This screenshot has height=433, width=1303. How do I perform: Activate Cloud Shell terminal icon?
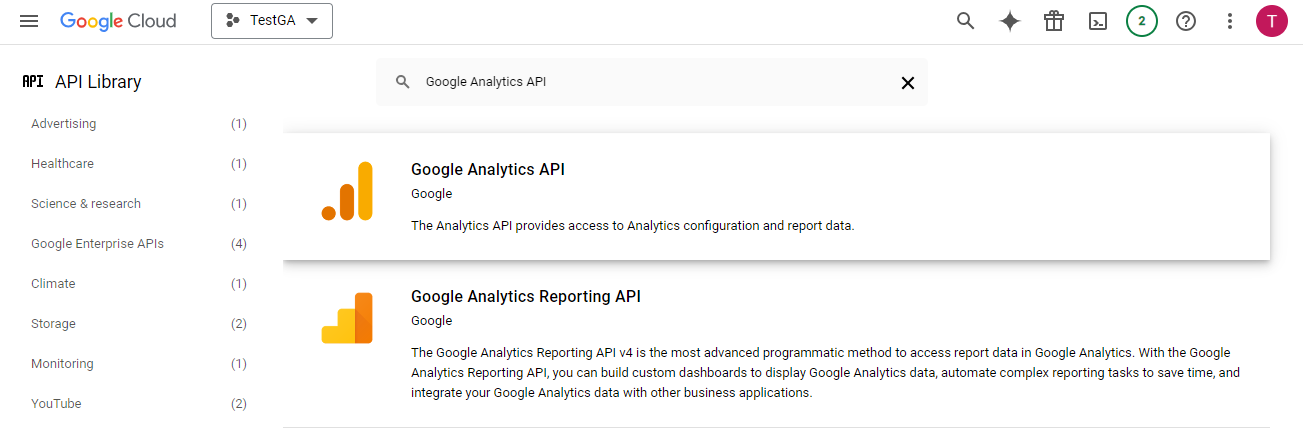[x=1098, y=21]
